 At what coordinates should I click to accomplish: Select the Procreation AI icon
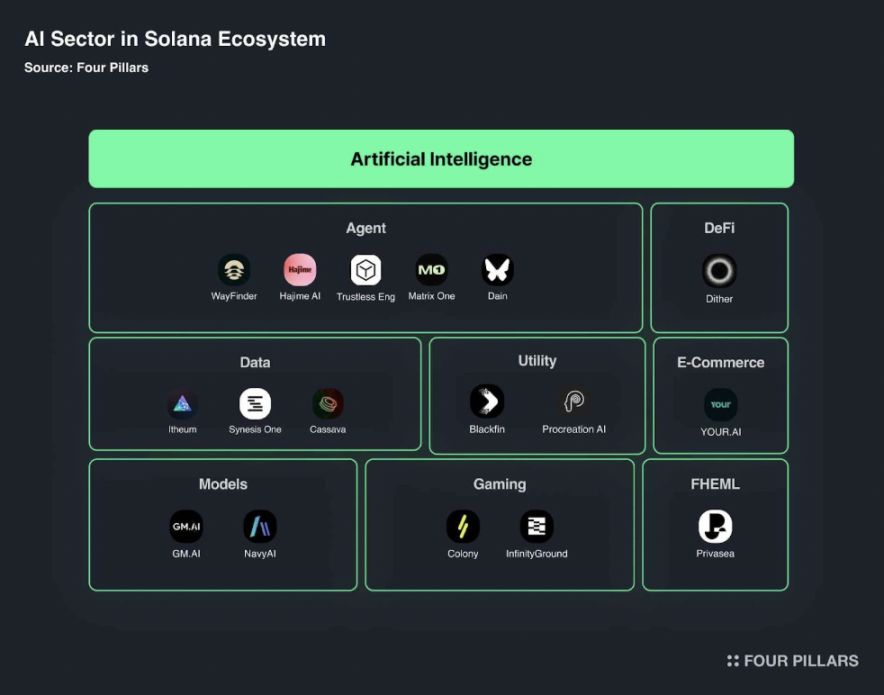click(574, 401)
